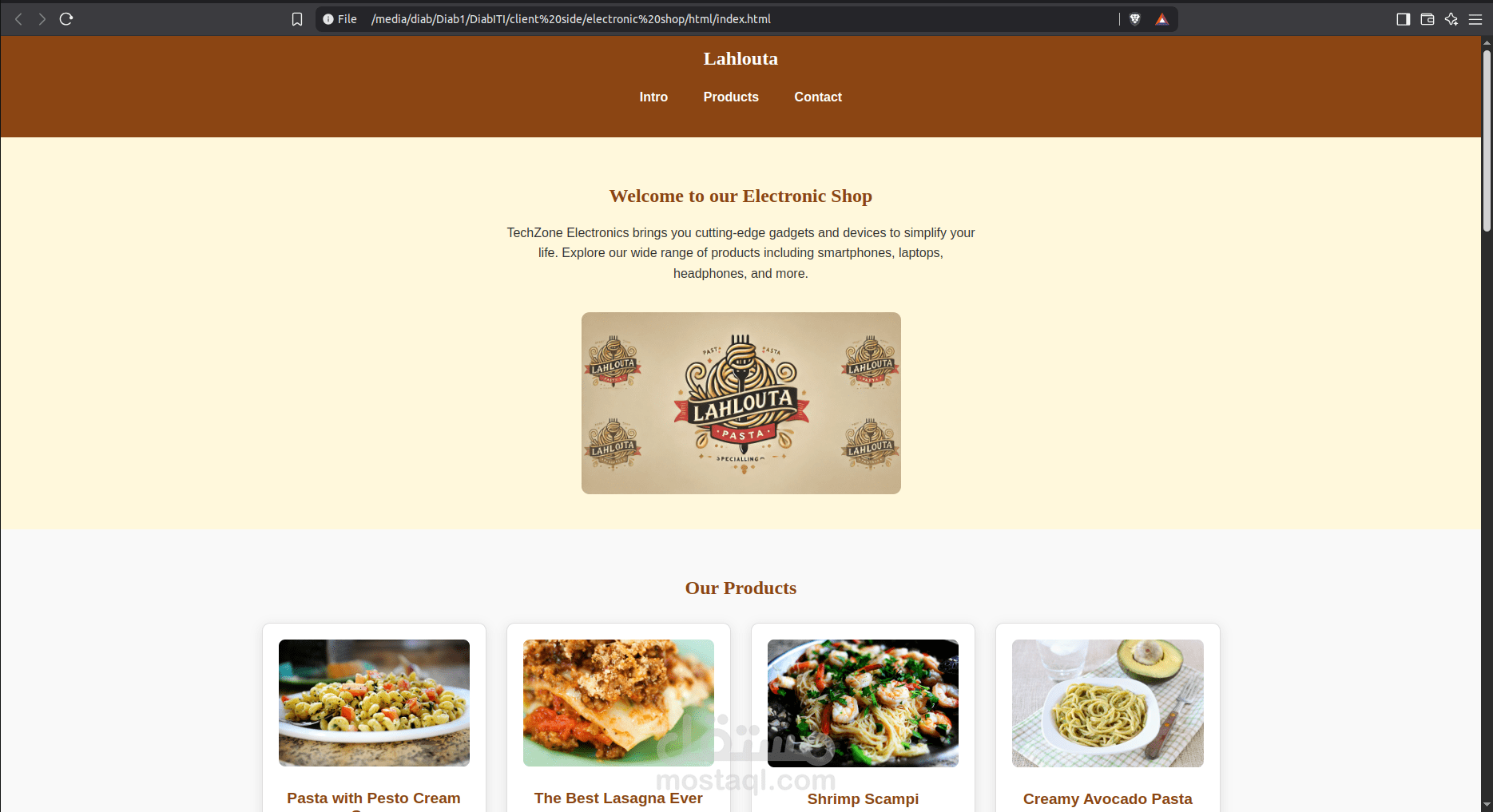Click the browser forward arrow
Screen dimensions: 1493x812
(x=42, y=19)
